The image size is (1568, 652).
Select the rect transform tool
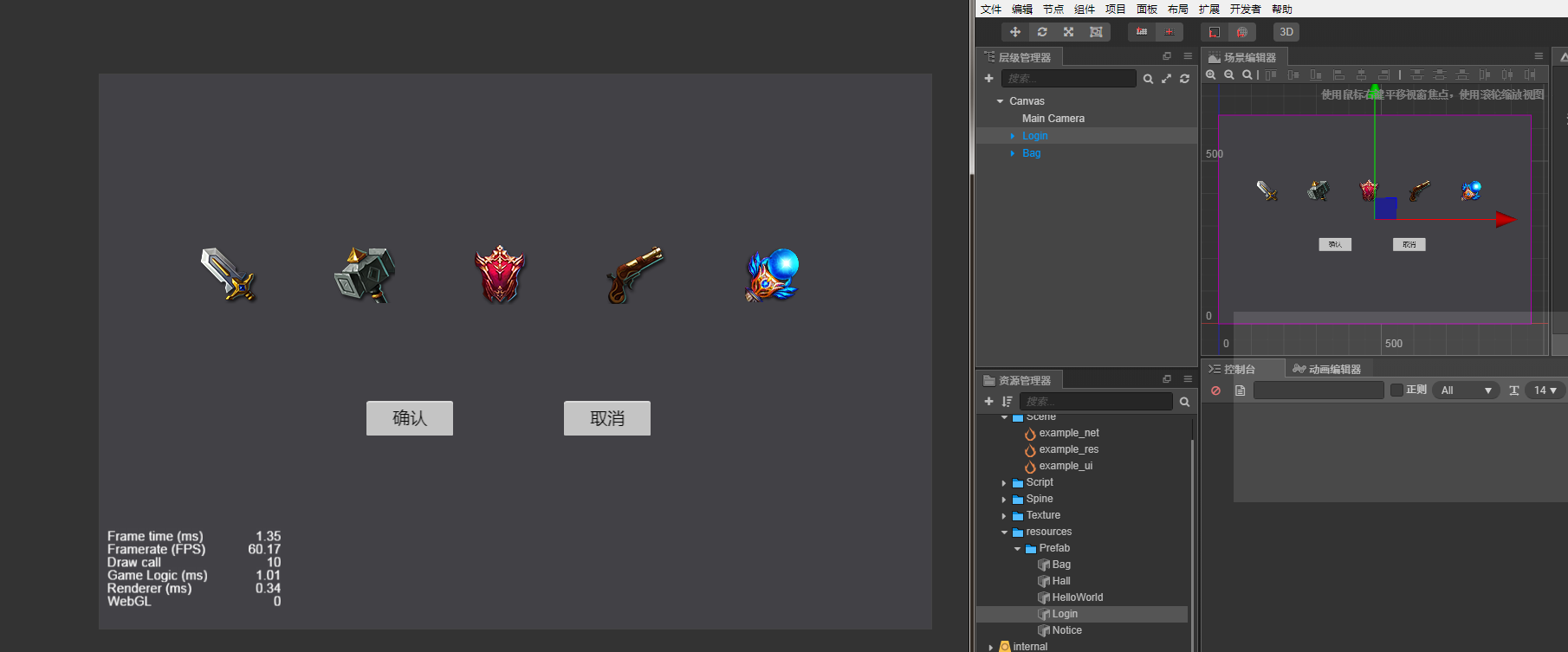[x=1096, y=32]
